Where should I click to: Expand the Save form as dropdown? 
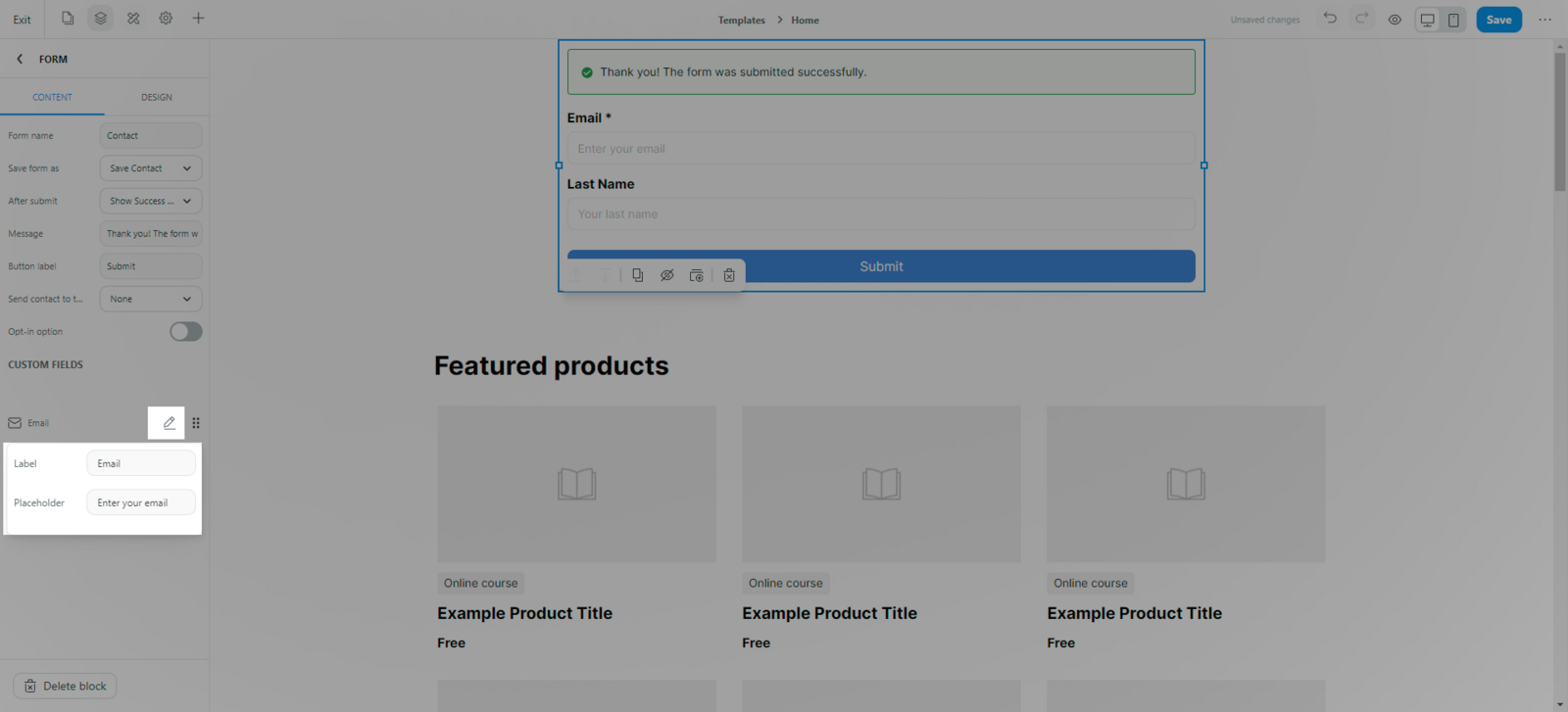pos(150,168)
